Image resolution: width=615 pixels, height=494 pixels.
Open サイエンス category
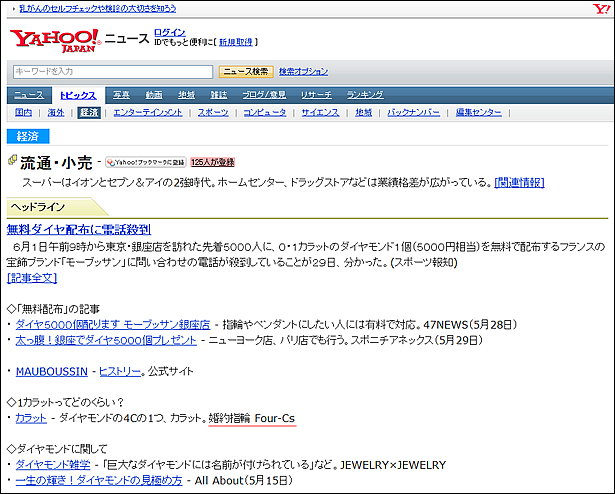pyautogui.click(x=320, y=113)
